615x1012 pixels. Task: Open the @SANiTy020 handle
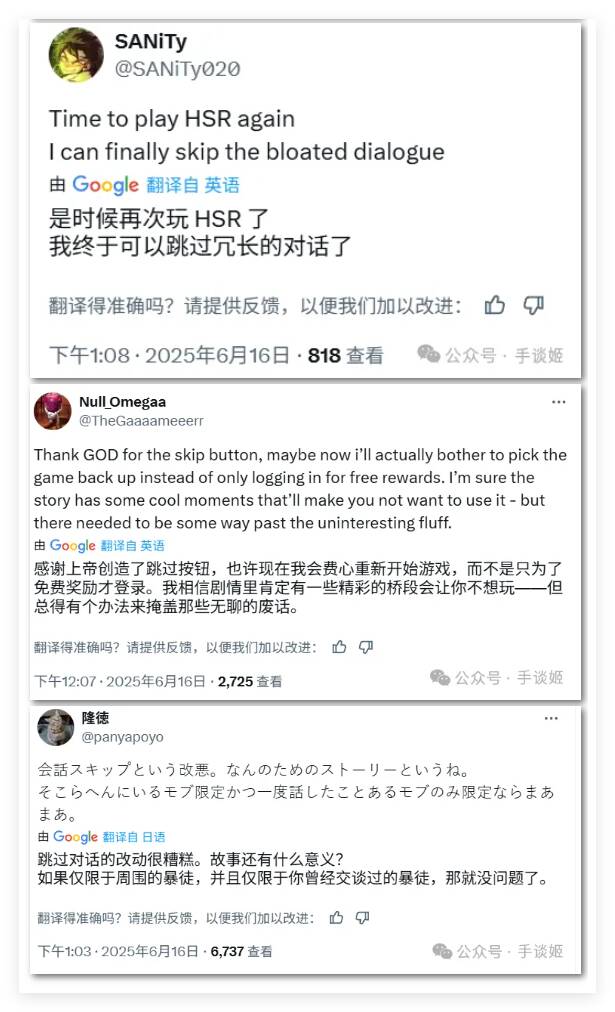click(177, 69)
